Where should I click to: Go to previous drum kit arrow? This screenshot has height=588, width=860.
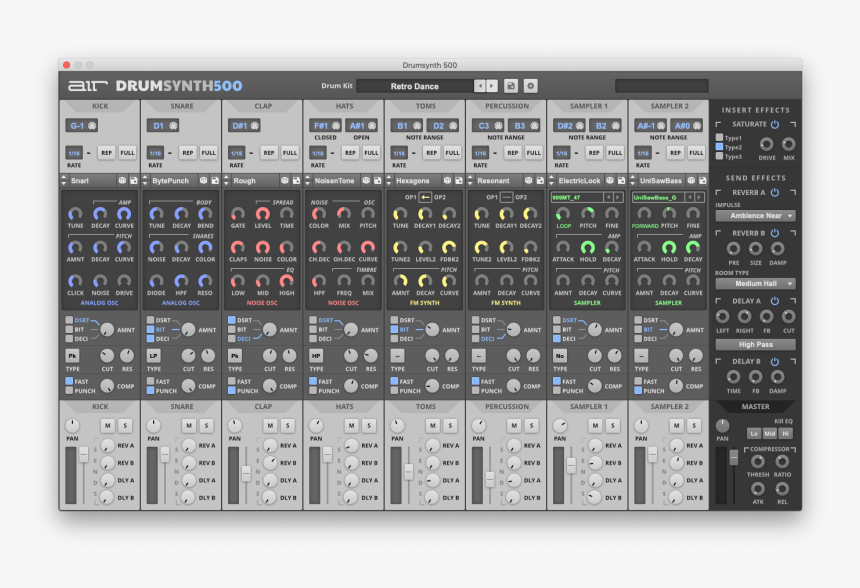click(480, 86)
